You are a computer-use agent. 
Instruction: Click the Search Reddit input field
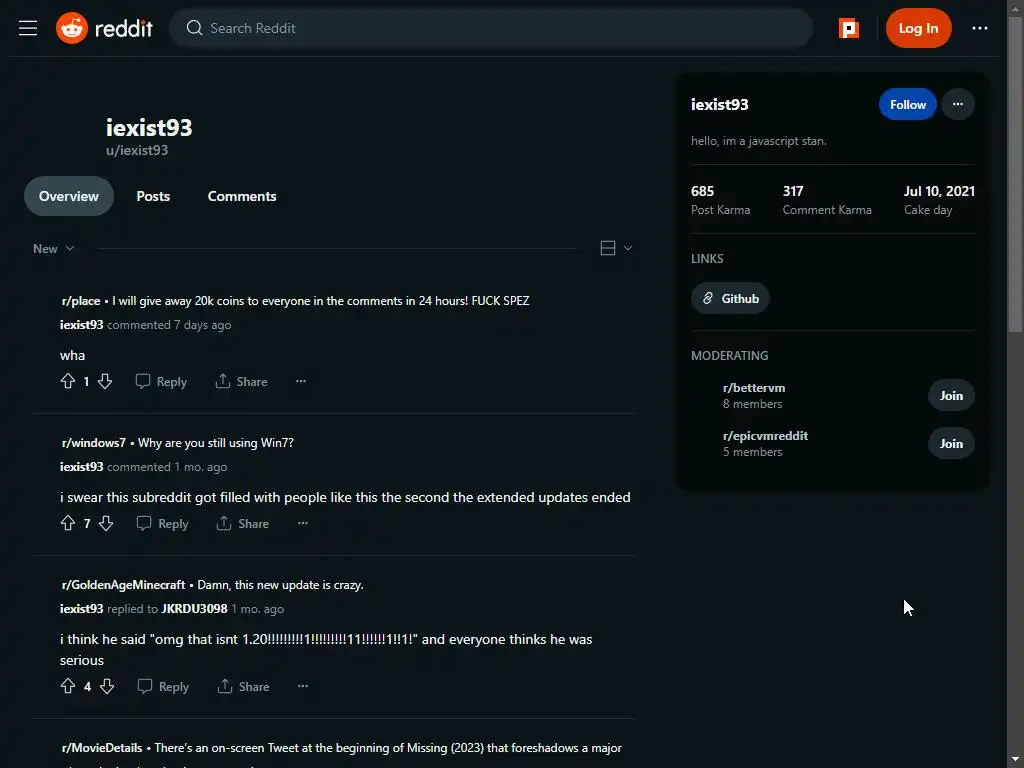[490, 28]
